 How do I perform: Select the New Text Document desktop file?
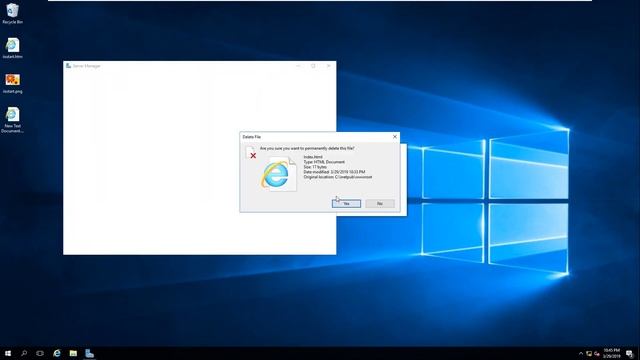coord(12,120)
